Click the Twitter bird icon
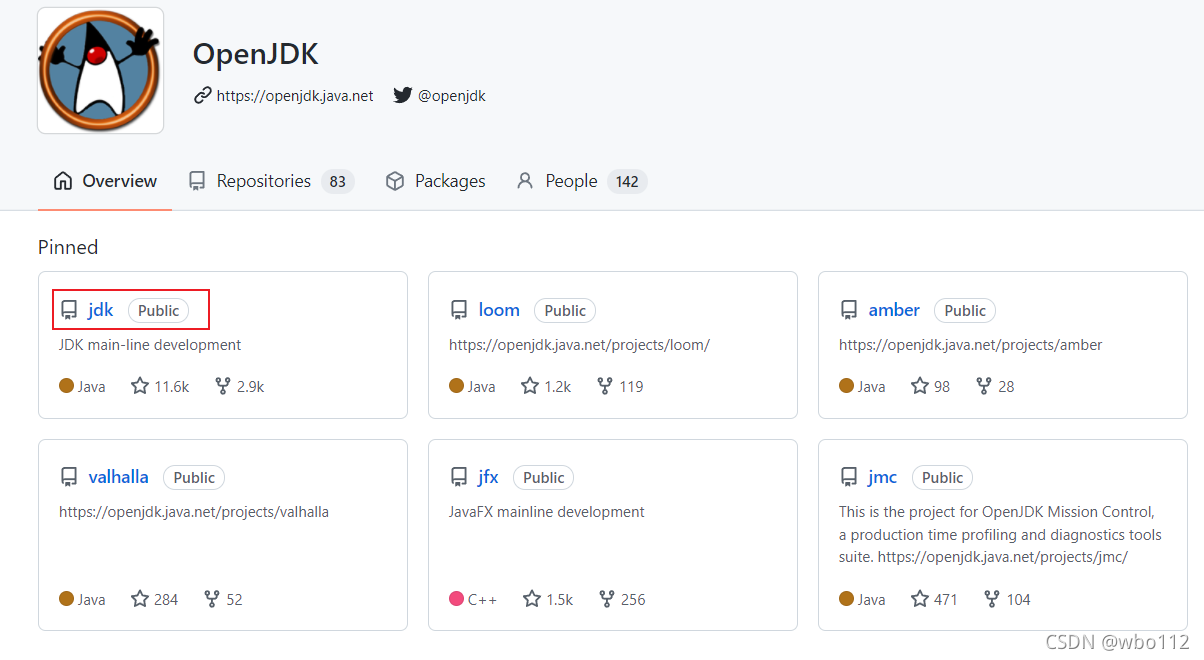The image size is (1204, 660). pyautogui.click(x=402, y=96)
